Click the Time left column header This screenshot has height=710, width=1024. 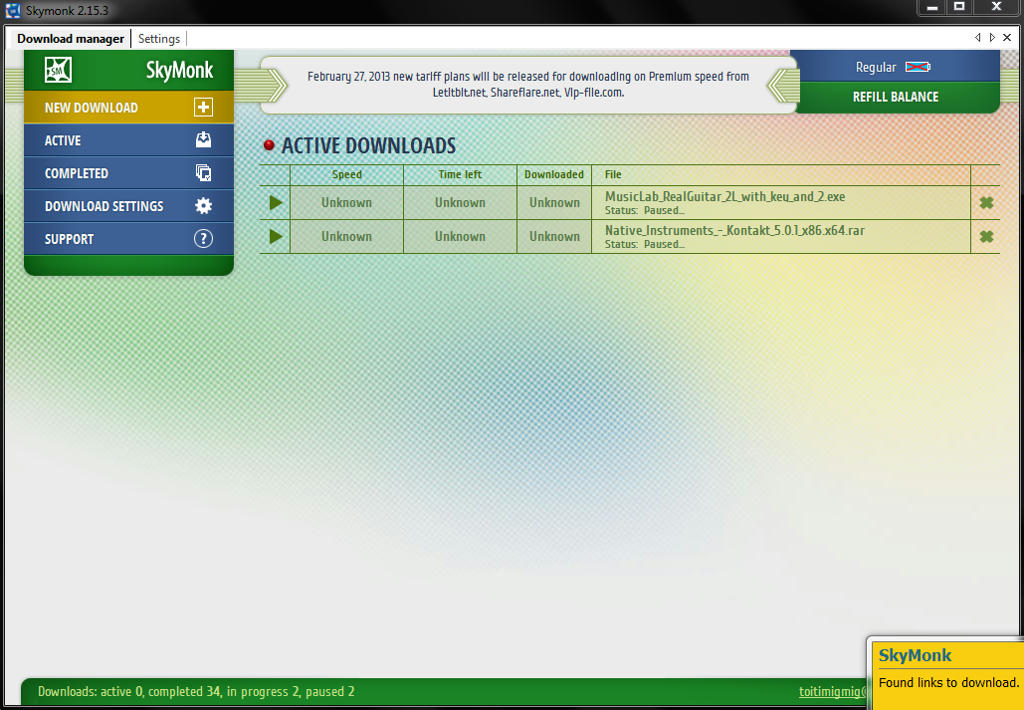point(460,174)
